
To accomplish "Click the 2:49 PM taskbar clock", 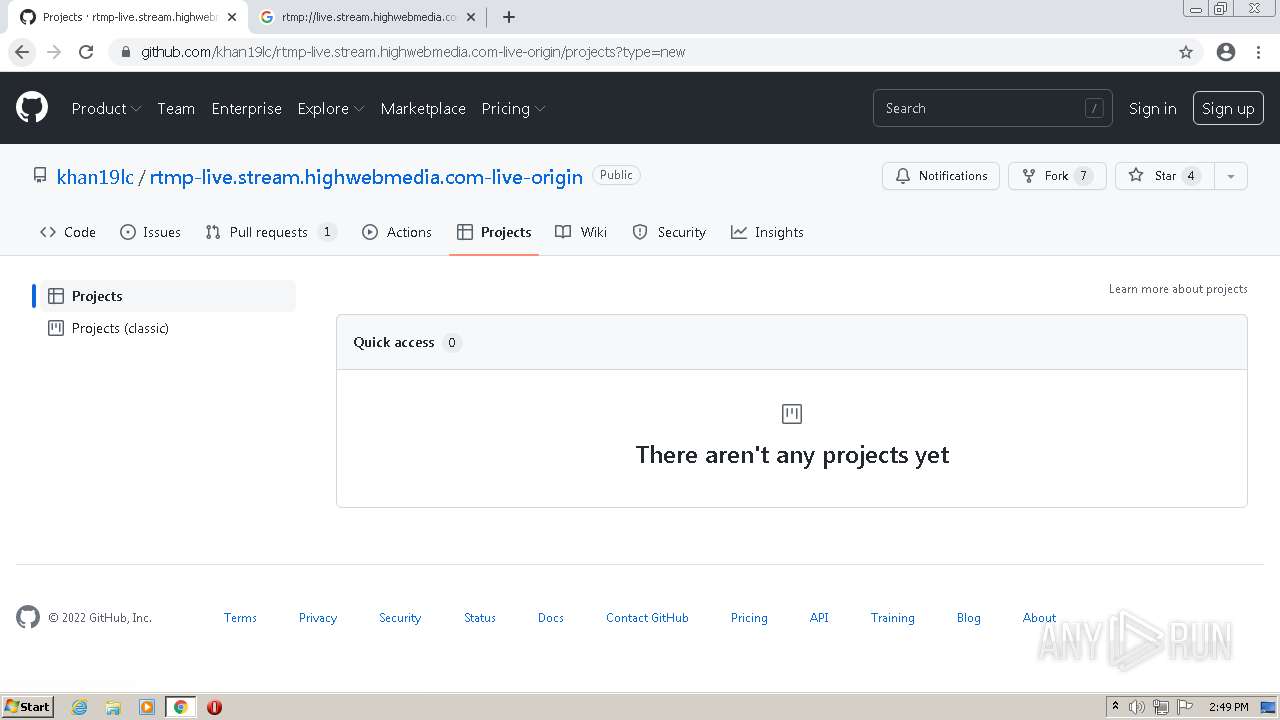I will (x=1228, y=707).
